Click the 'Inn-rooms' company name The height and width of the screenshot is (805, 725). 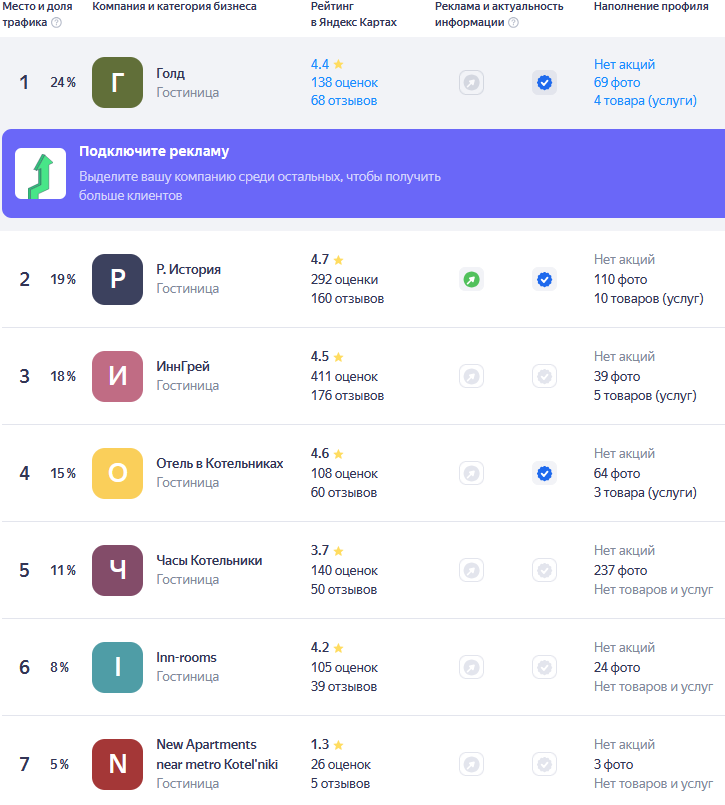click(x=186, y=658)
